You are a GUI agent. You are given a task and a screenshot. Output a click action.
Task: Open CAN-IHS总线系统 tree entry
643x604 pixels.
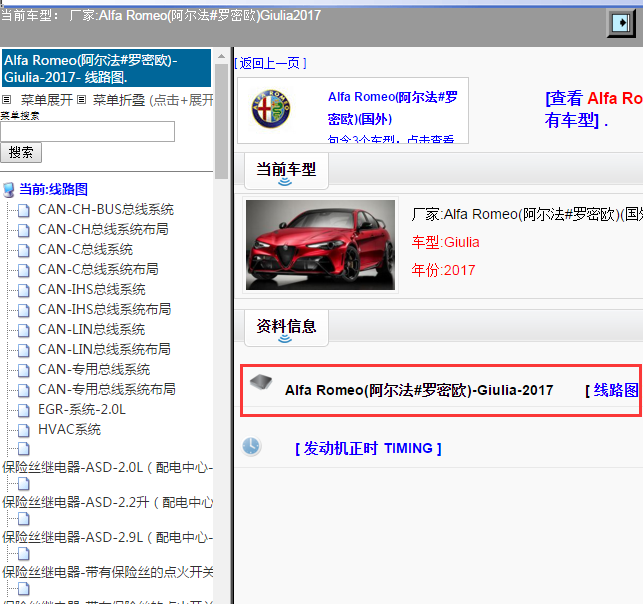click(92, 289)
